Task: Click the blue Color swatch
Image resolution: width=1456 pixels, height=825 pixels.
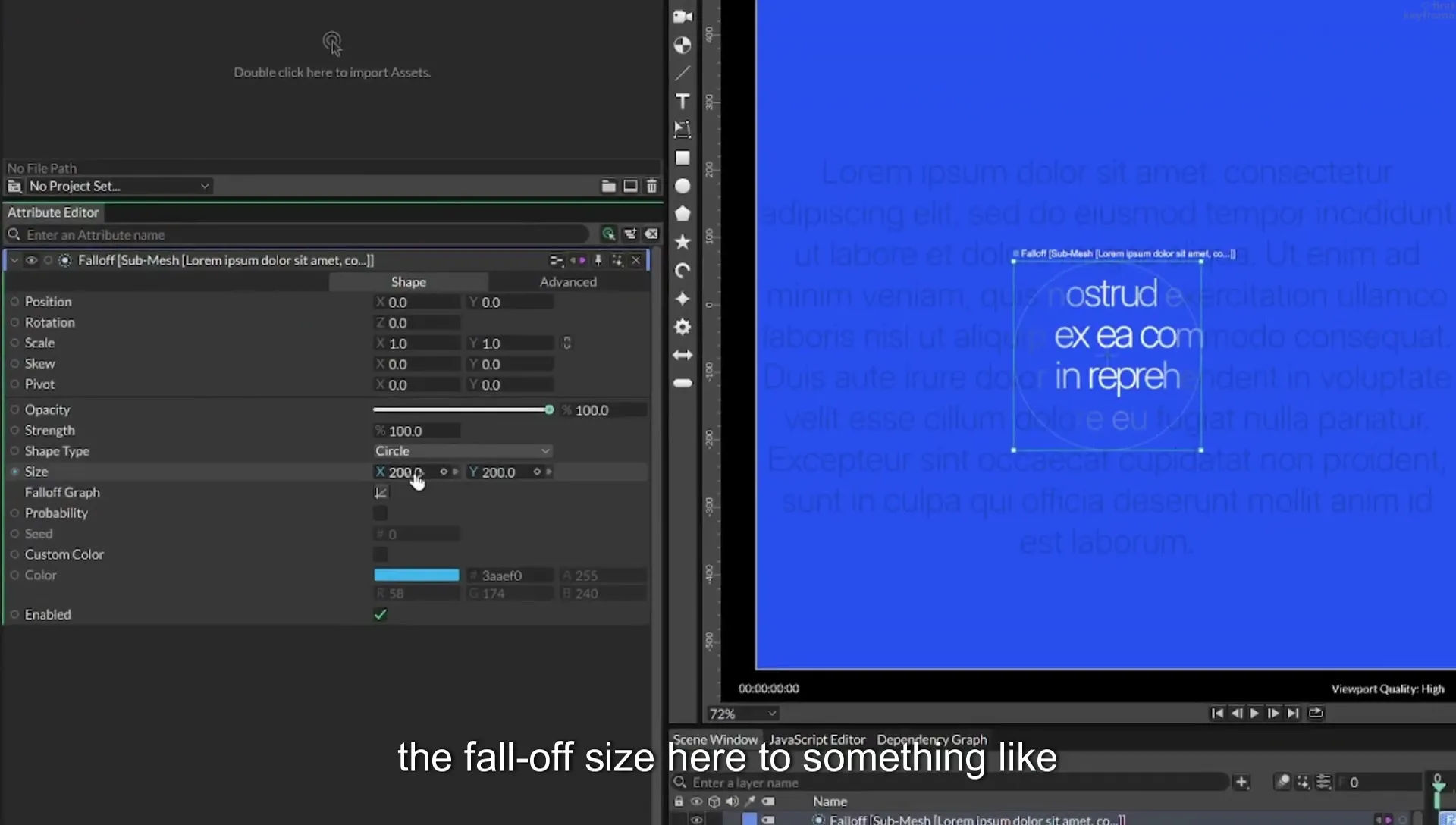Action: [416, 576]
